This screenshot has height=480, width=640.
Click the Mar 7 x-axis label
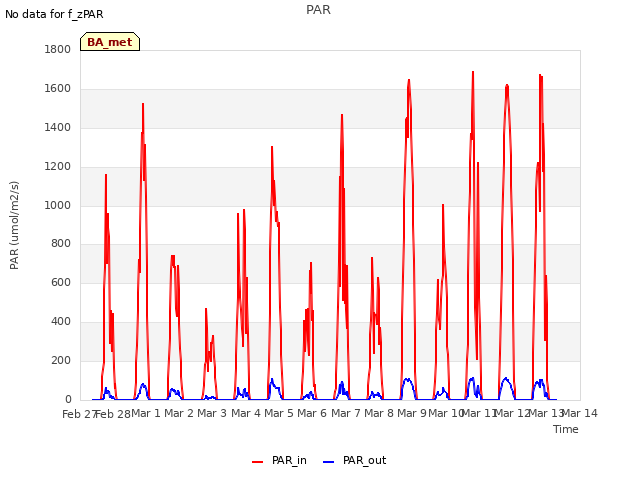pos(346,413)
